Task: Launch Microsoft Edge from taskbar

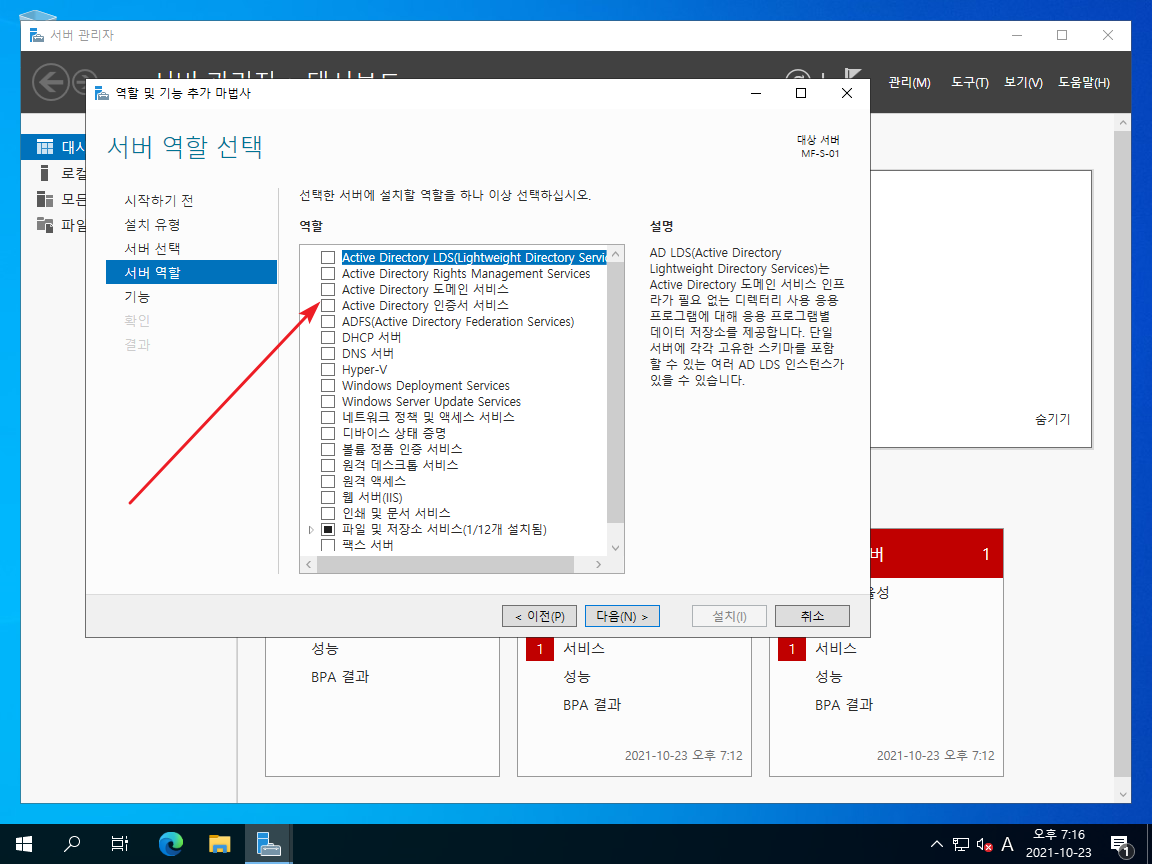Action: (170, 843)
